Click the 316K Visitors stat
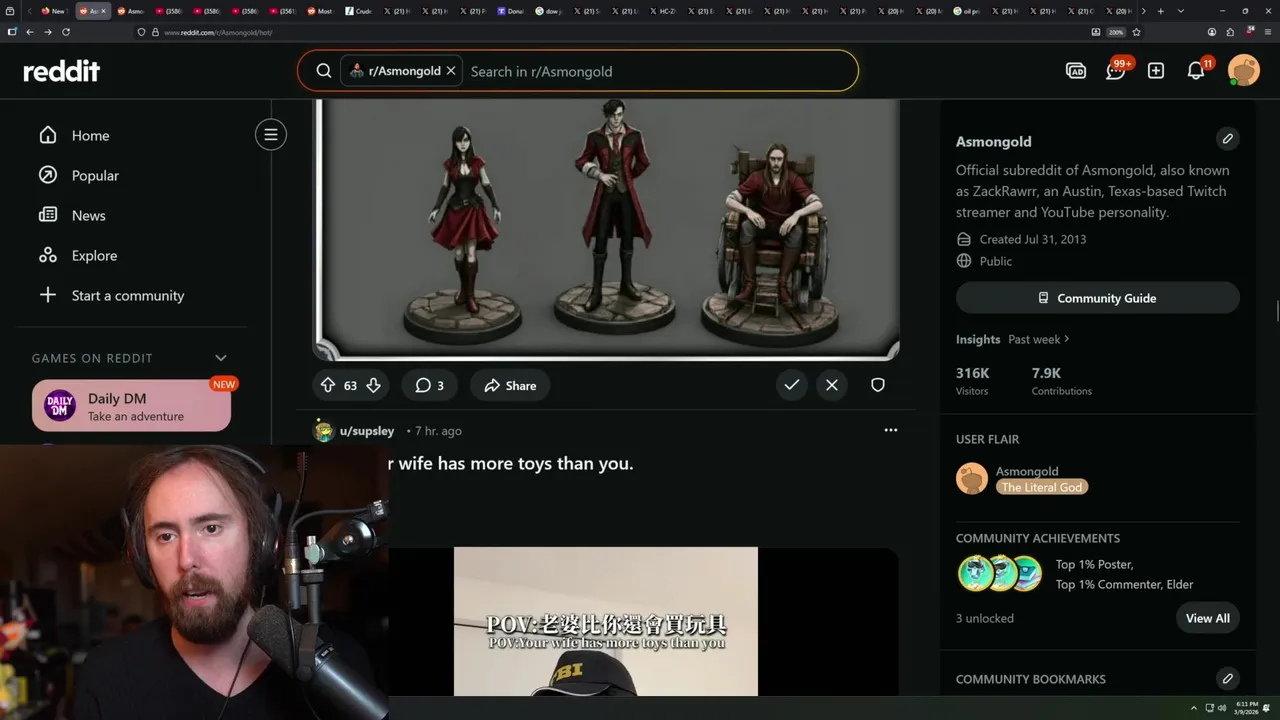The image size is (1280, 720). coord(973,381)
